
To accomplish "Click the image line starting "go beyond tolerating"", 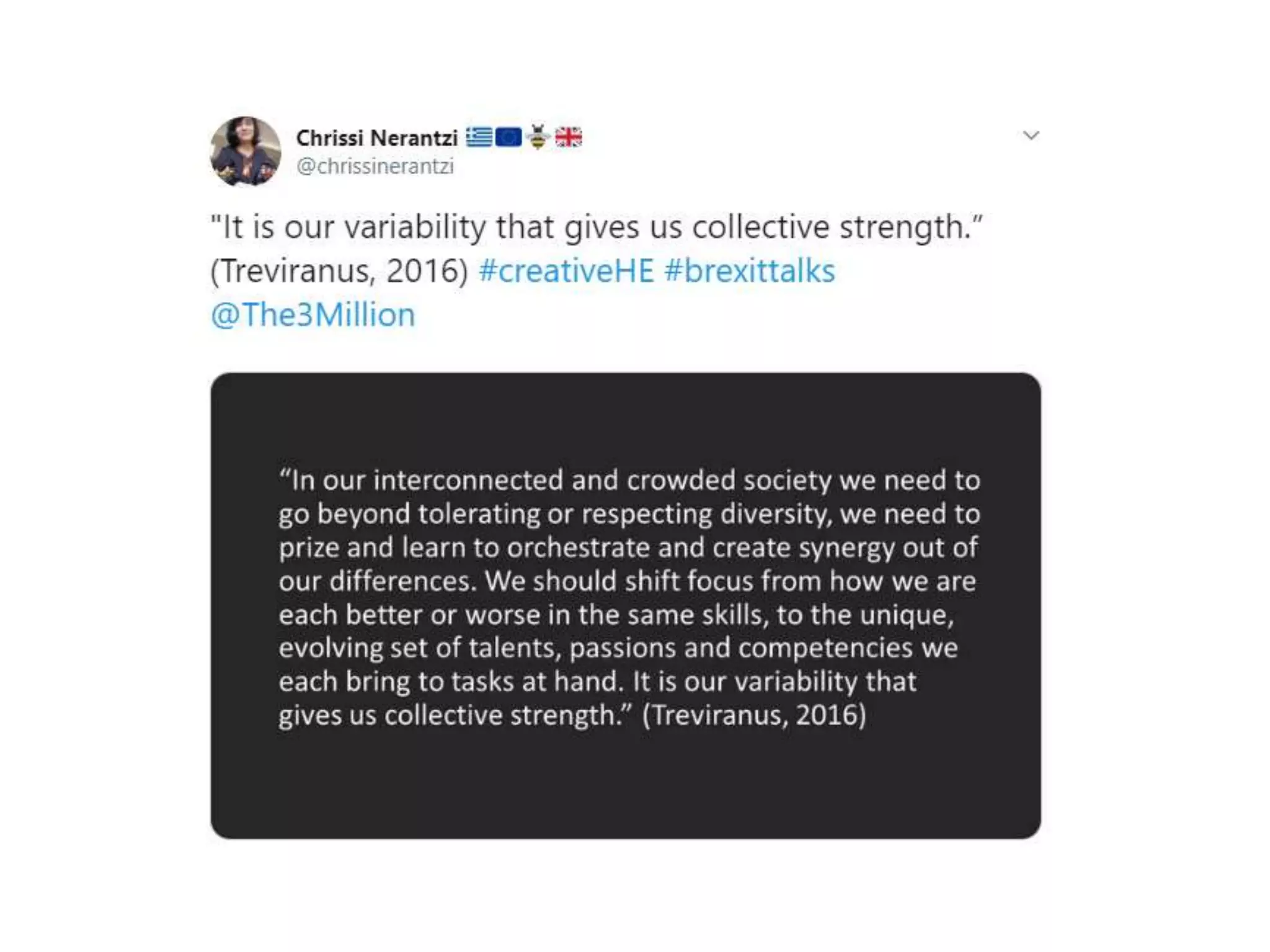I will [x=629, y=514].
